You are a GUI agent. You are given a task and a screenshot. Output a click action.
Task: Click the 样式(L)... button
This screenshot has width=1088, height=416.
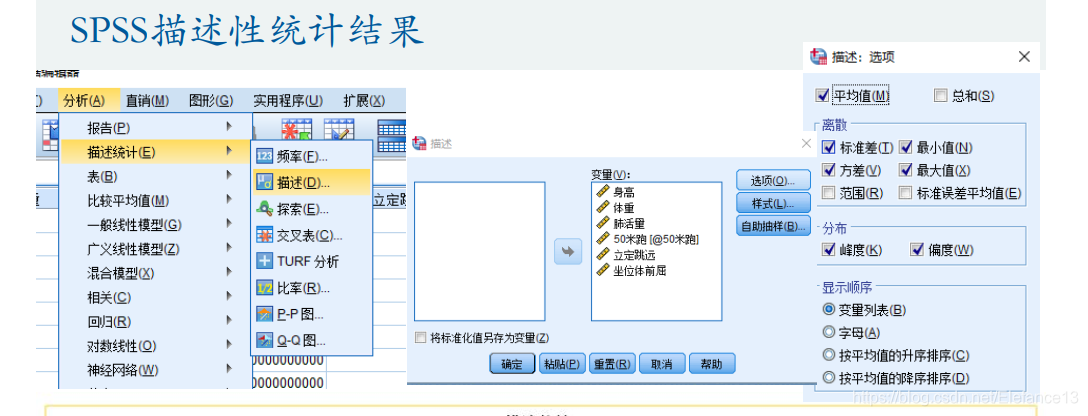point(773,203)
